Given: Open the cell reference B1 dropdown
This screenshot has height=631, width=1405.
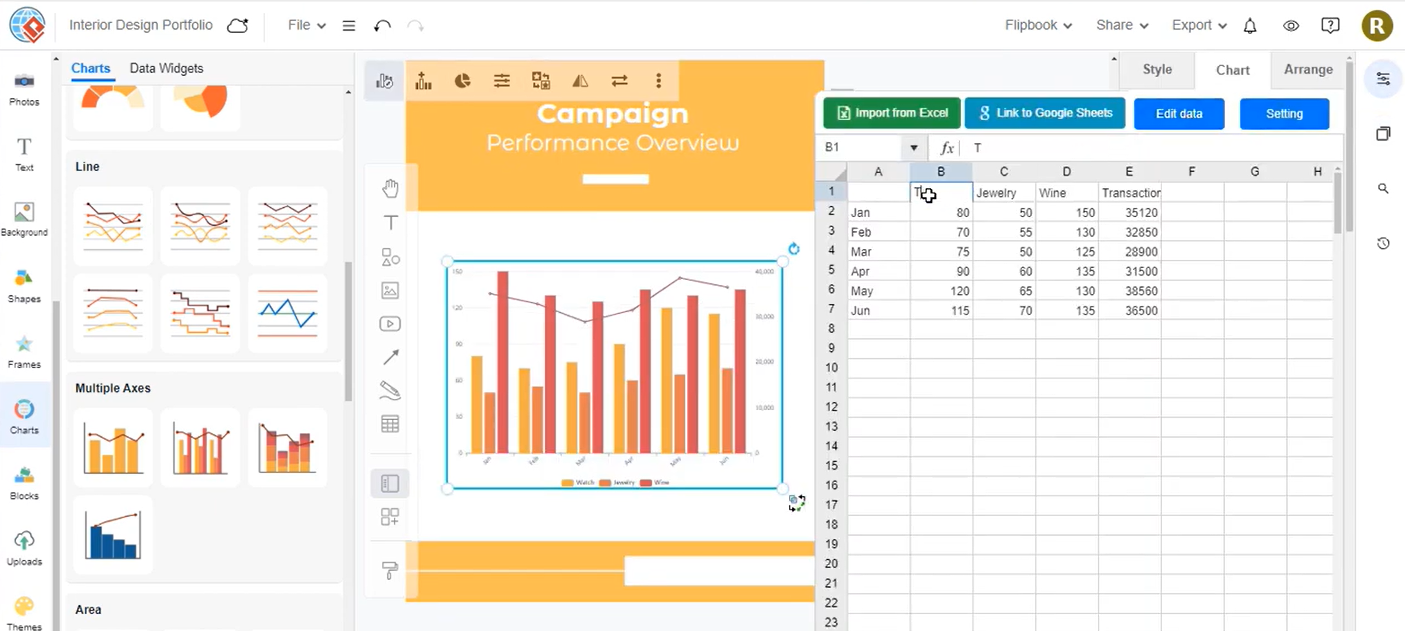Looking at the screenshot, I should pos(913,148).
